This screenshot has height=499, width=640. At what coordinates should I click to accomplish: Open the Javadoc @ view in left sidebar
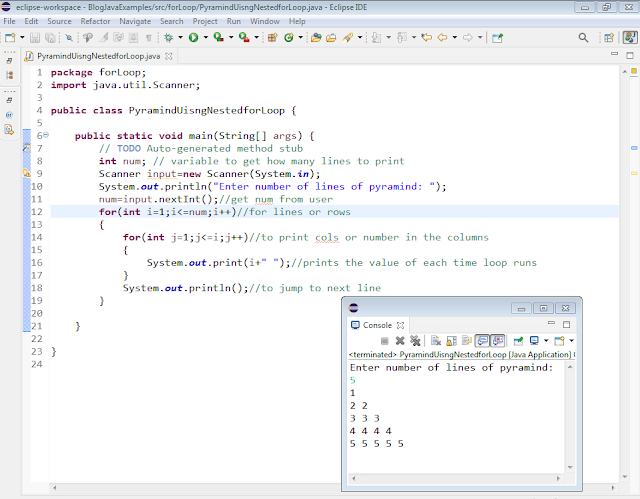9,115
